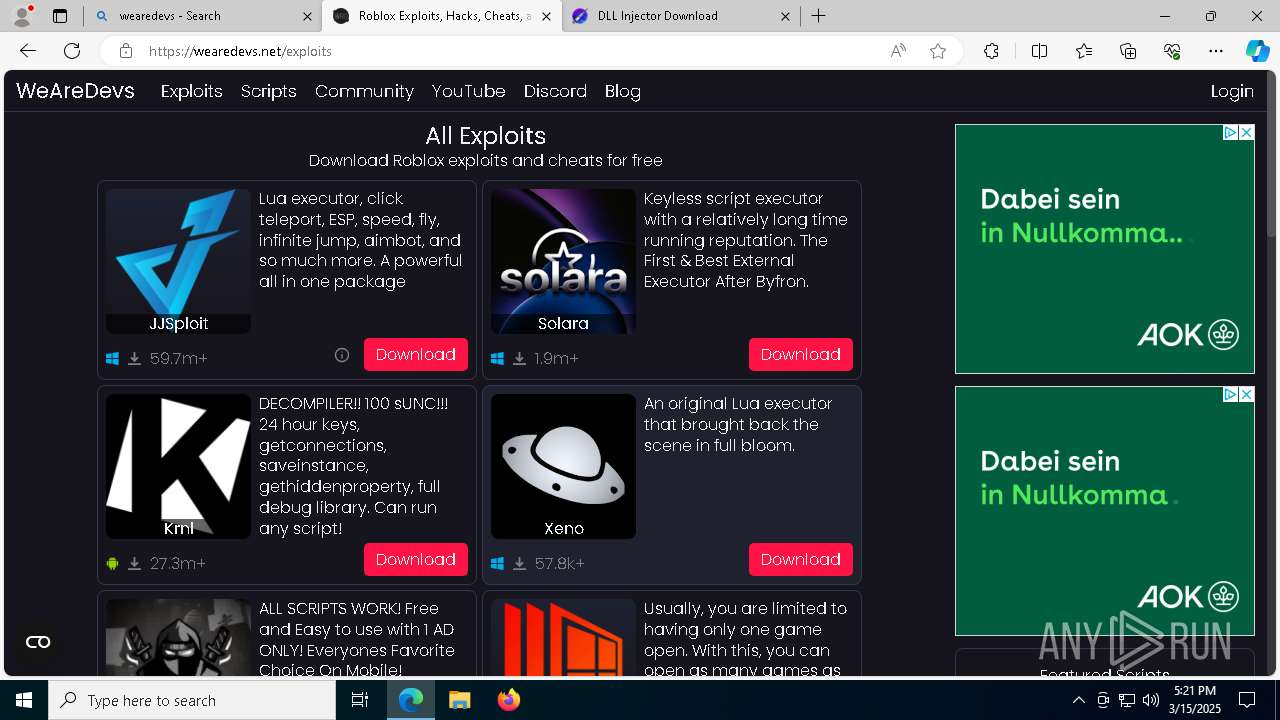Open tab actions menu icon
This screenshot has width=1280, height=720.
[60, 16]
